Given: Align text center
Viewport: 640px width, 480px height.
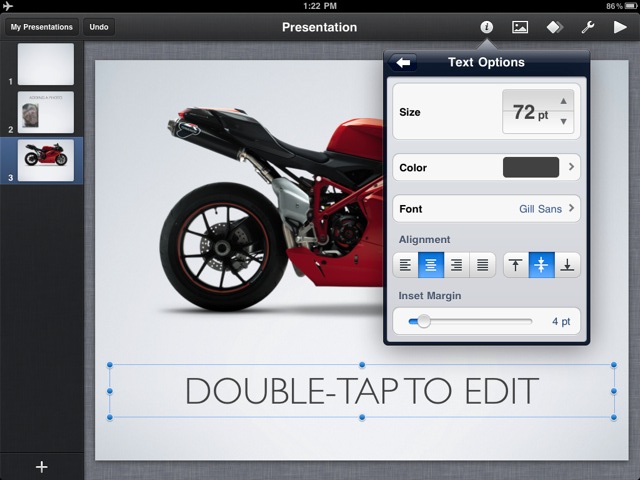Looking at the screenshot, I should click(431, 265).
